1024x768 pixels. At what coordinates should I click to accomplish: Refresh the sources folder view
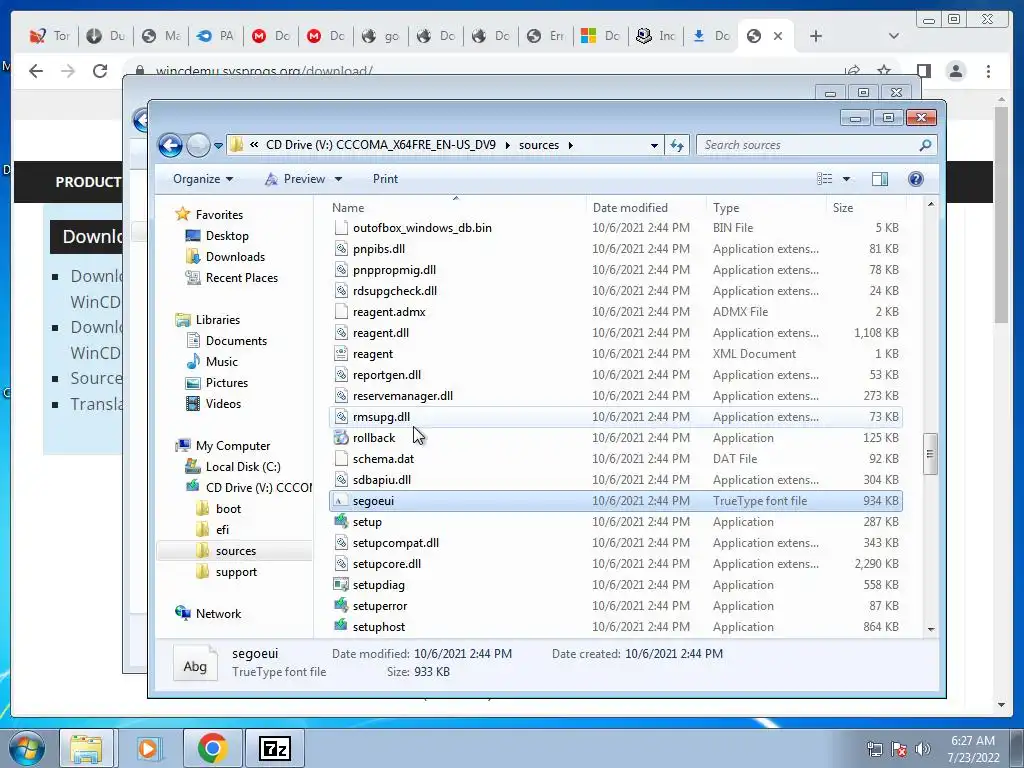[x=677, y=145]
